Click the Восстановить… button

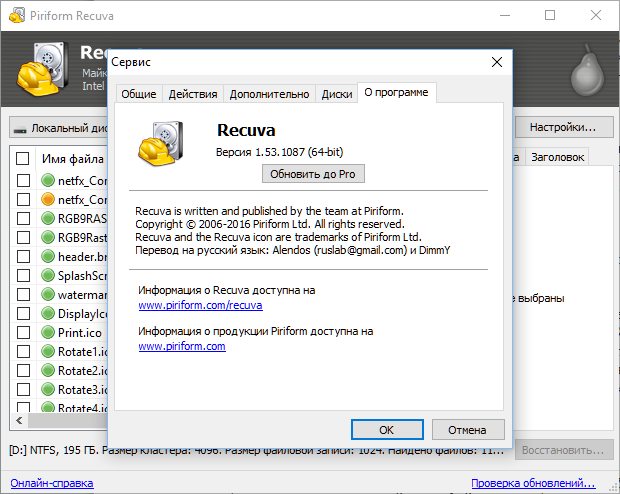[564, 450]
